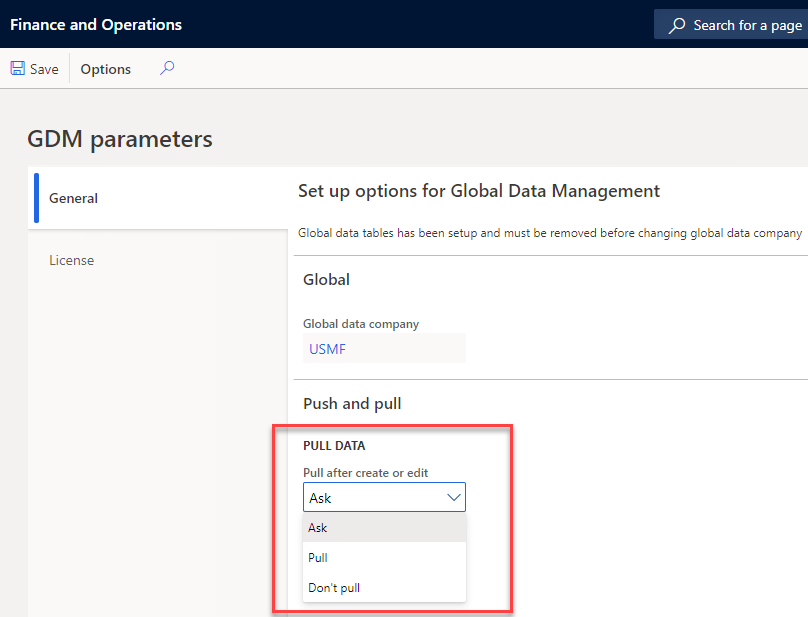
Task: Switch to the License tab
Action: pos(71,260)
